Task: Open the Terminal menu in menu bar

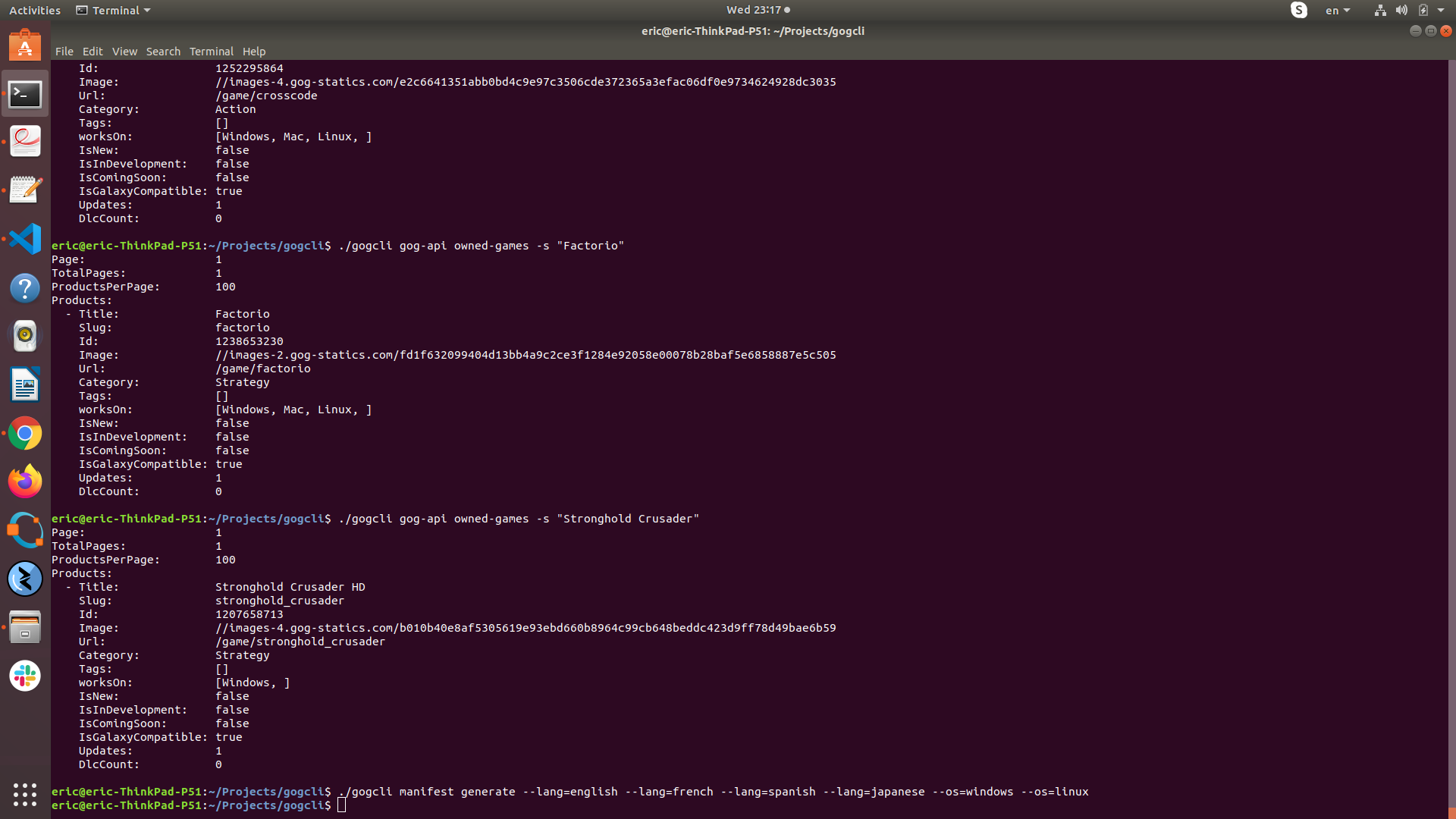Action: (211, 52)
